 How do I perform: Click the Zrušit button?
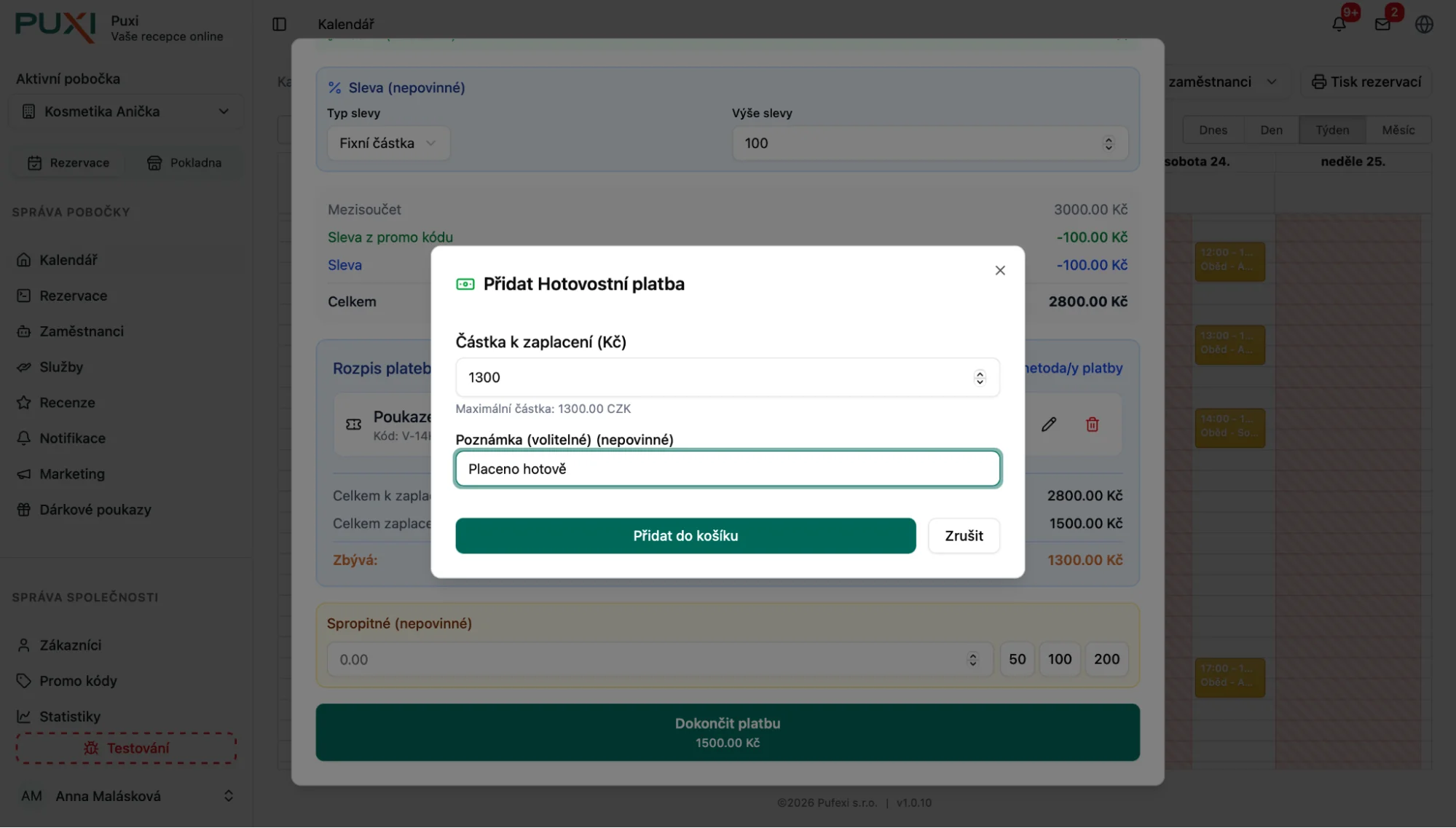[x=963, y=536]
